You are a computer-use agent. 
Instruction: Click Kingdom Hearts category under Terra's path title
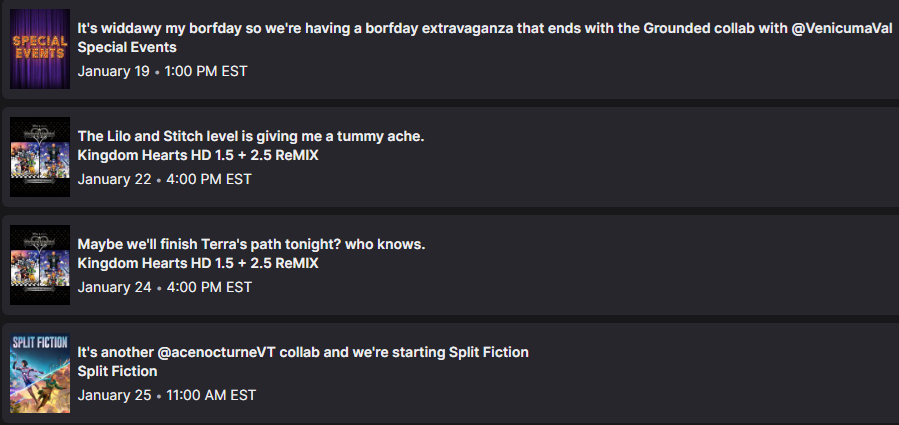198,263
